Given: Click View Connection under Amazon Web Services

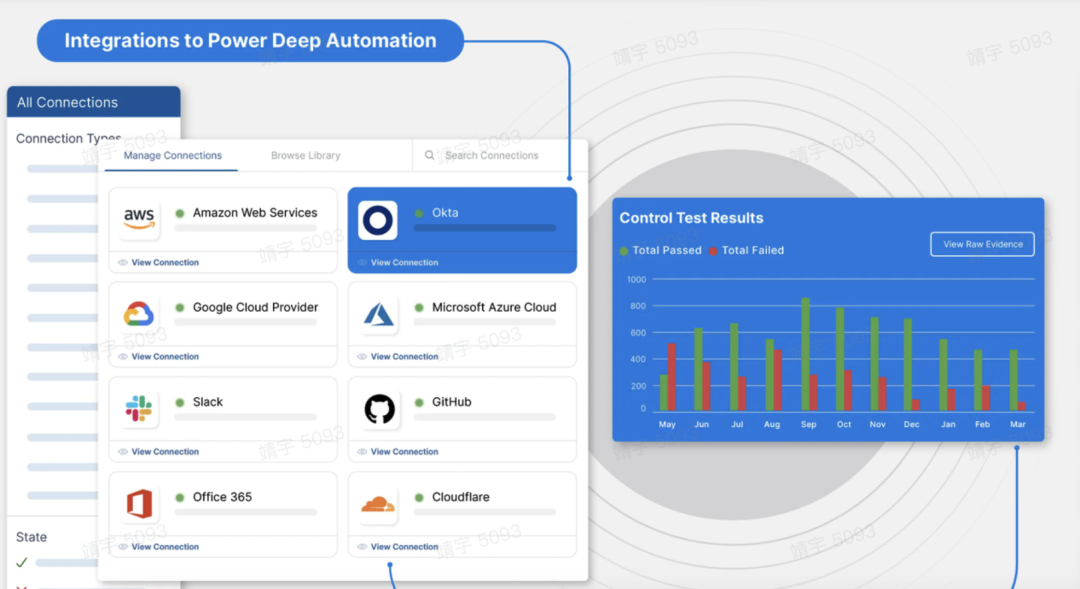Looking at the screenshot, I should [165, 263].
